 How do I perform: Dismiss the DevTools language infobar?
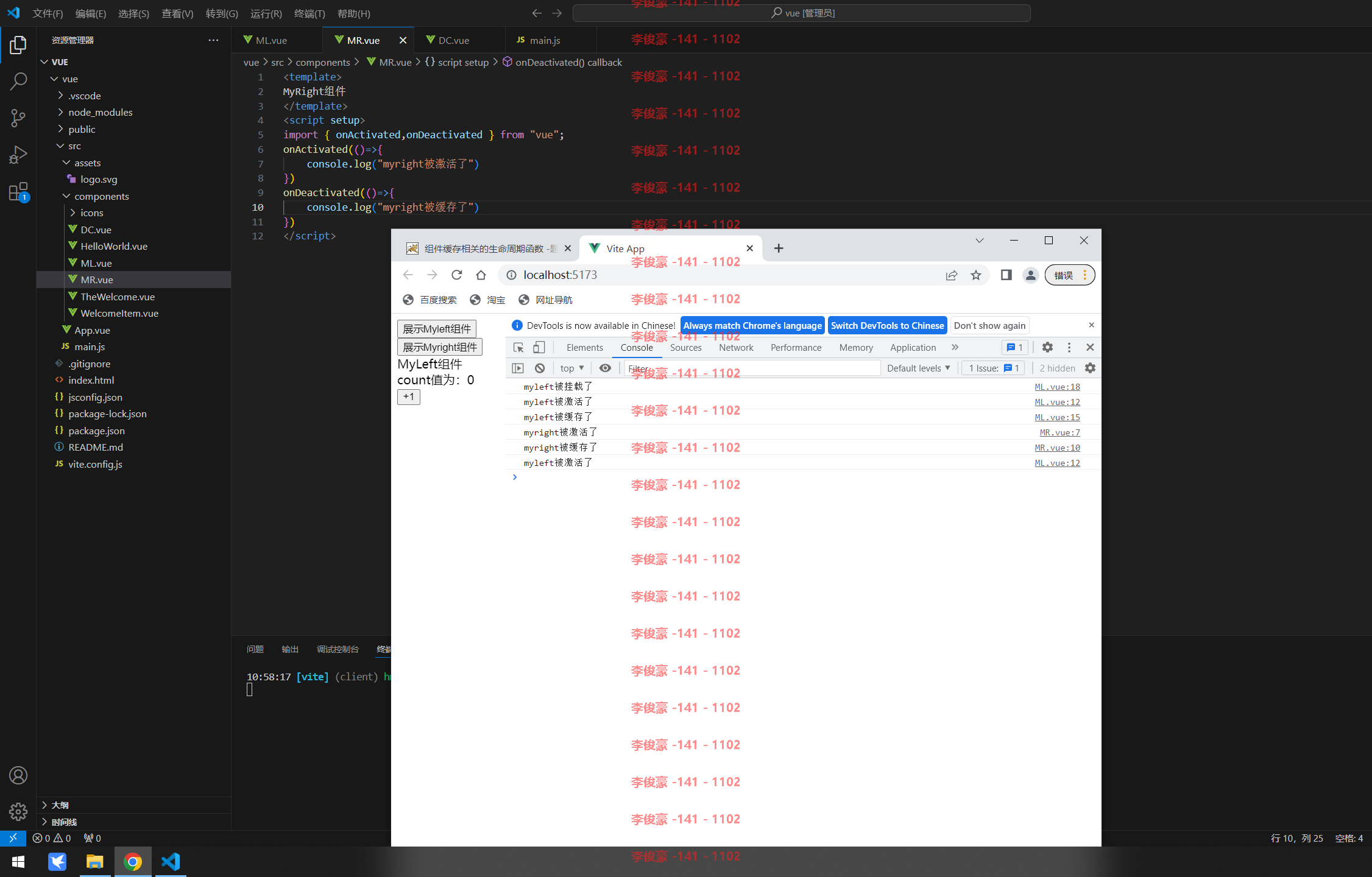point(1092,325)
